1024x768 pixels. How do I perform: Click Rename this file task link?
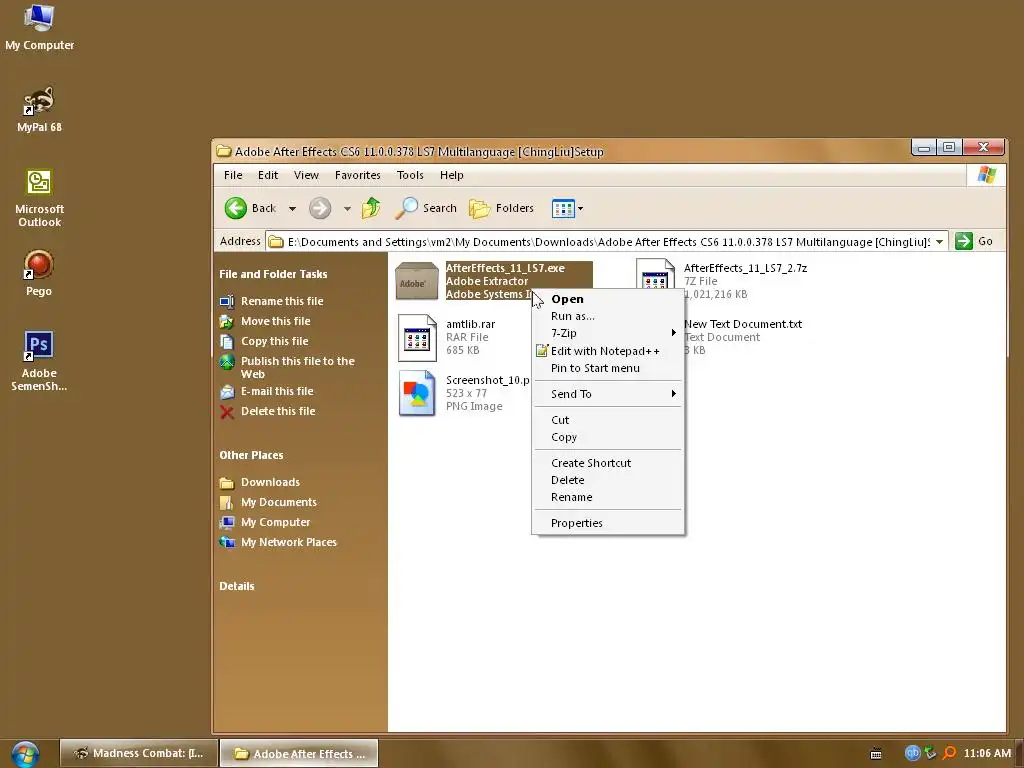(x=281, y=301)
